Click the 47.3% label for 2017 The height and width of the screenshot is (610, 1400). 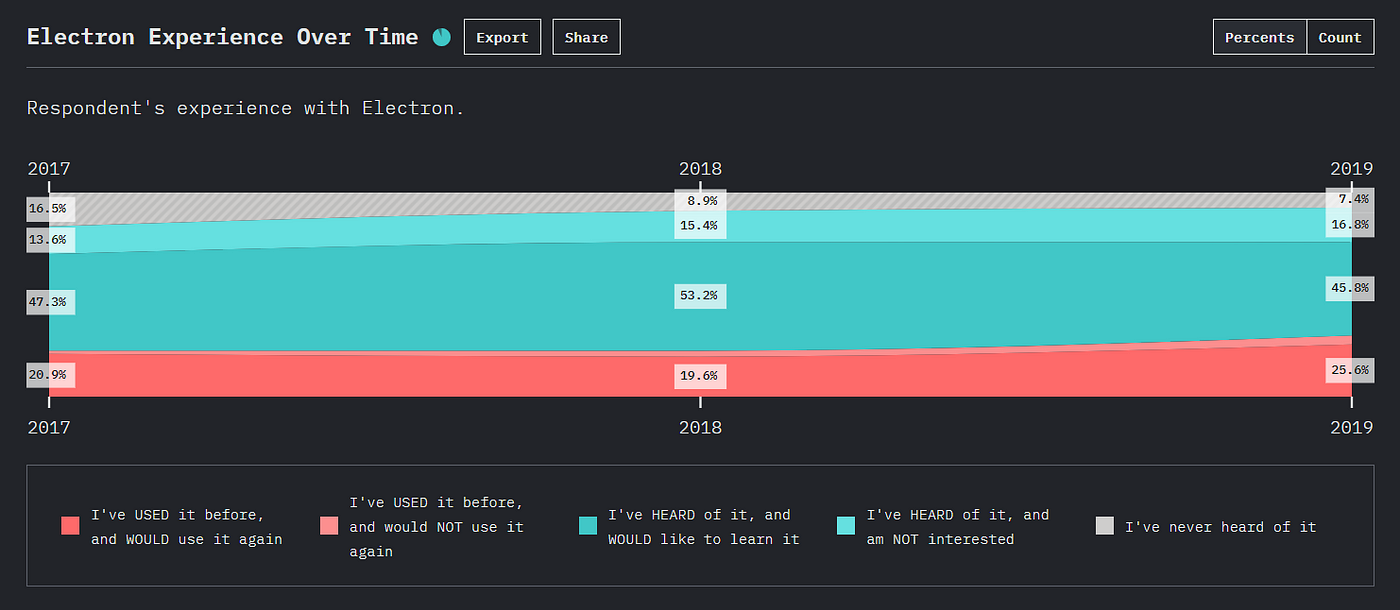click(49, 303)
